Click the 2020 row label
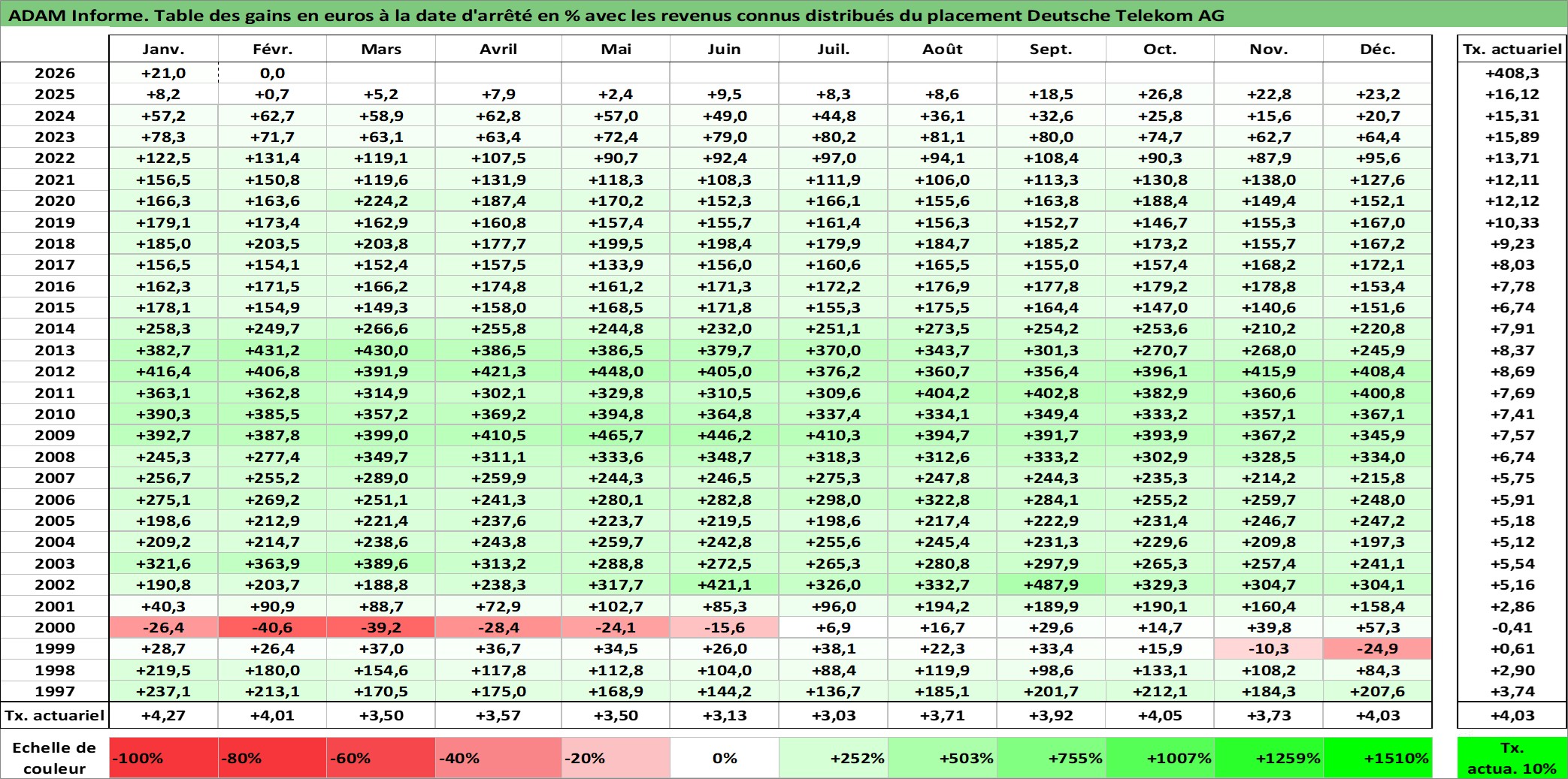The width and height of the screenshot is (1568, 779). (55, 201)
